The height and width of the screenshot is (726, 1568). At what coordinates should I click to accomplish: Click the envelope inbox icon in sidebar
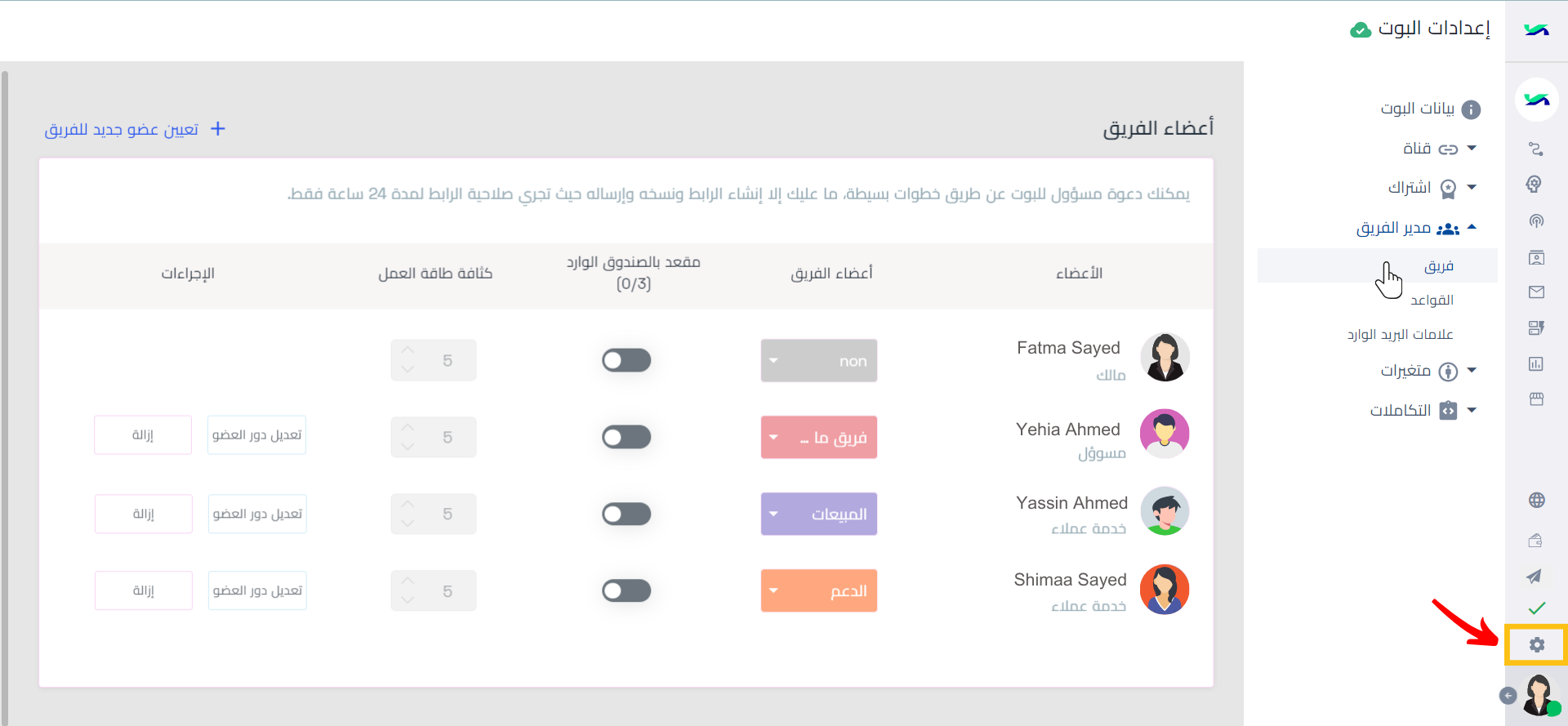(x=1536, y=292)
